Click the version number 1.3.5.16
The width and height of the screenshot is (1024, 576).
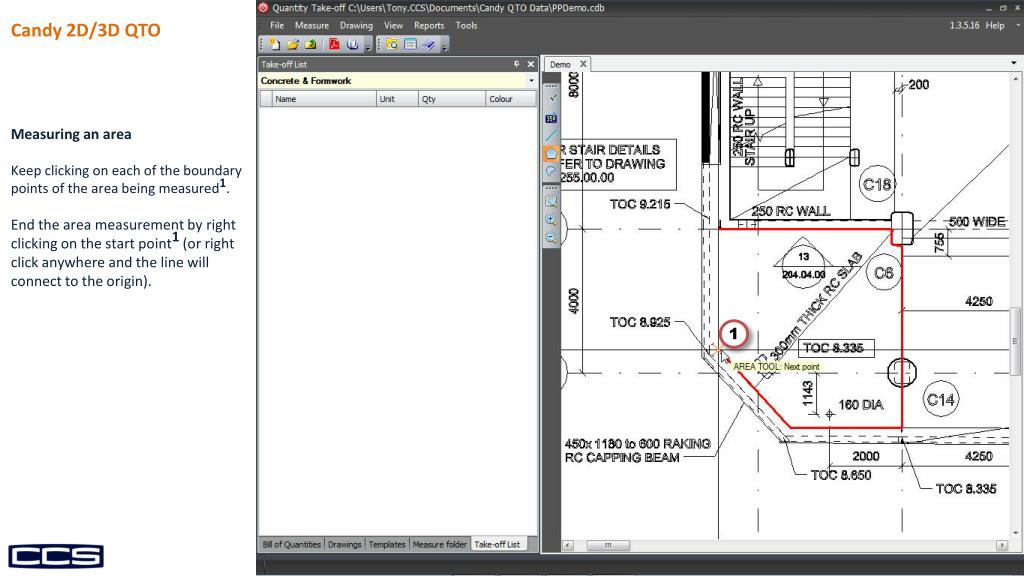[964, 25]
